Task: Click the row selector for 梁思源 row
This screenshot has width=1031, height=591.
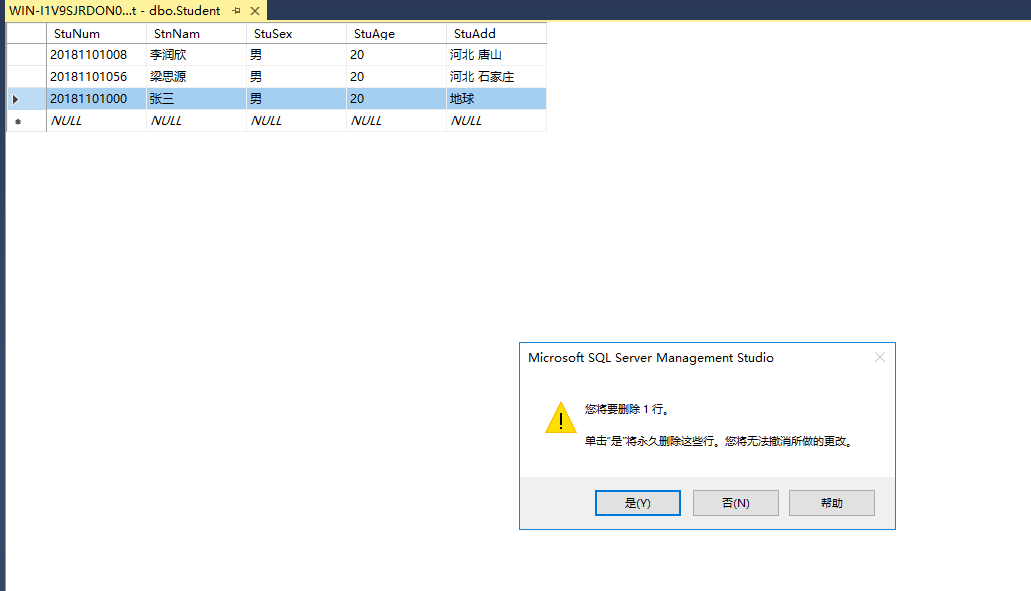Action: tap(26, 76)
